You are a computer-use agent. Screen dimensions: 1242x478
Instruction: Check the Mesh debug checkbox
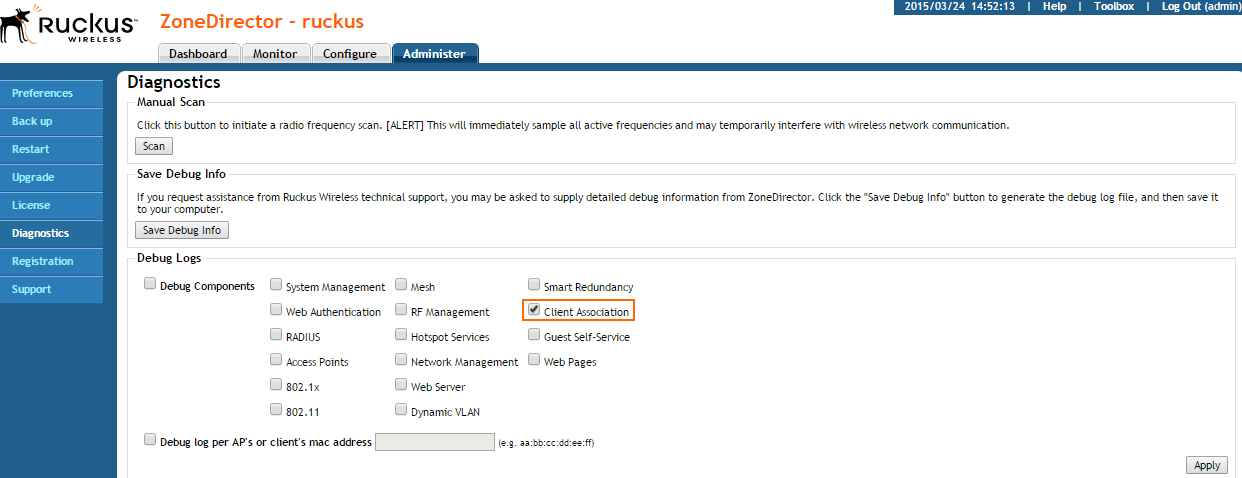click(x=401, y=285)
